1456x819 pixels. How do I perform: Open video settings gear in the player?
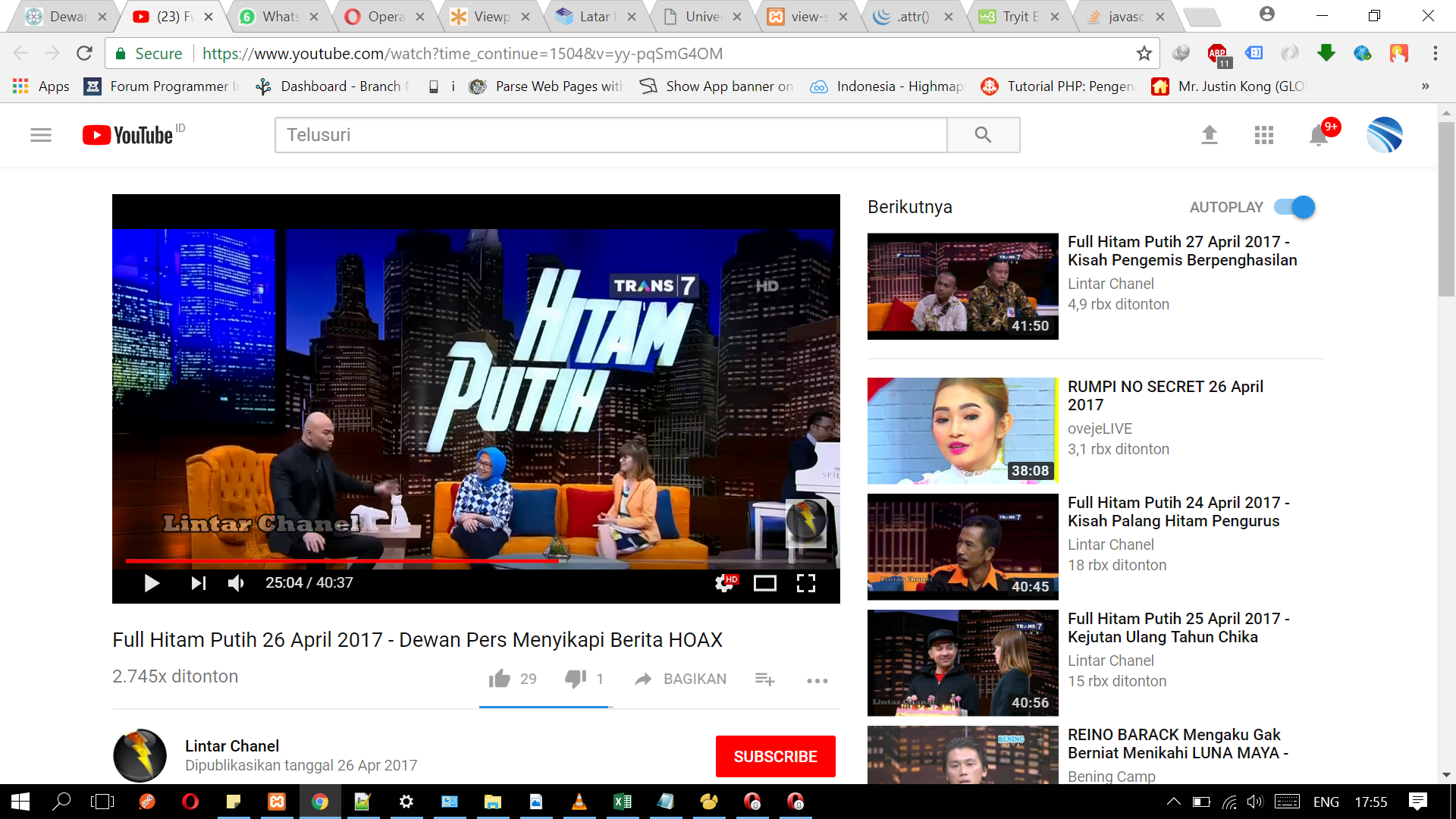pyautogui.click(x=726, y=583)
